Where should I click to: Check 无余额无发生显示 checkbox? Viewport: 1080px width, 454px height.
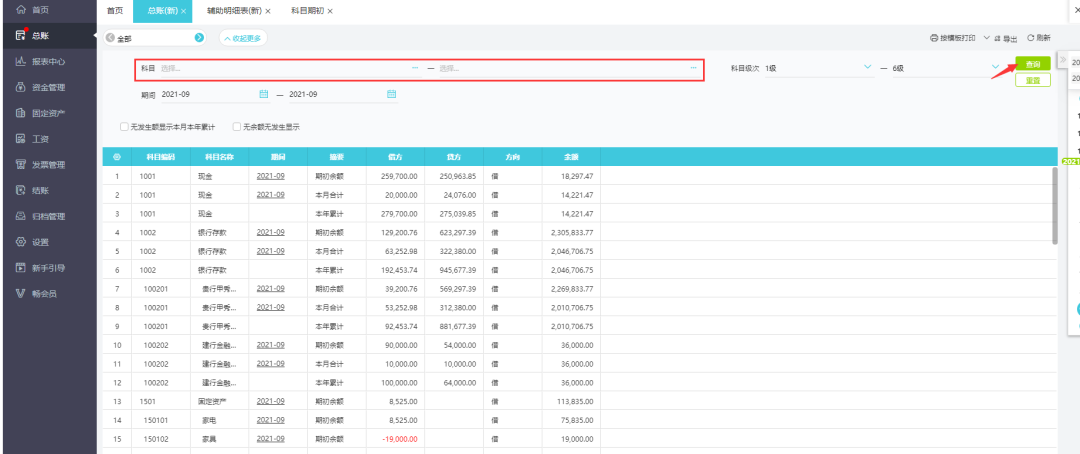tap(236, 127)
